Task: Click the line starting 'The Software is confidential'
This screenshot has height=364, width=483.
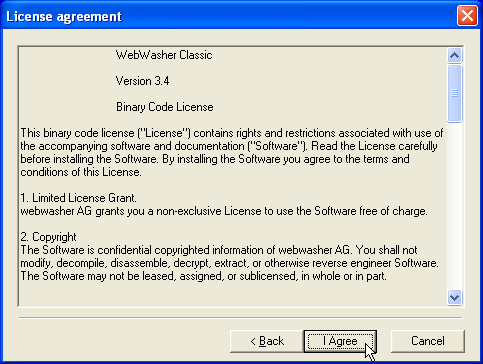Action: coord(219,250)
